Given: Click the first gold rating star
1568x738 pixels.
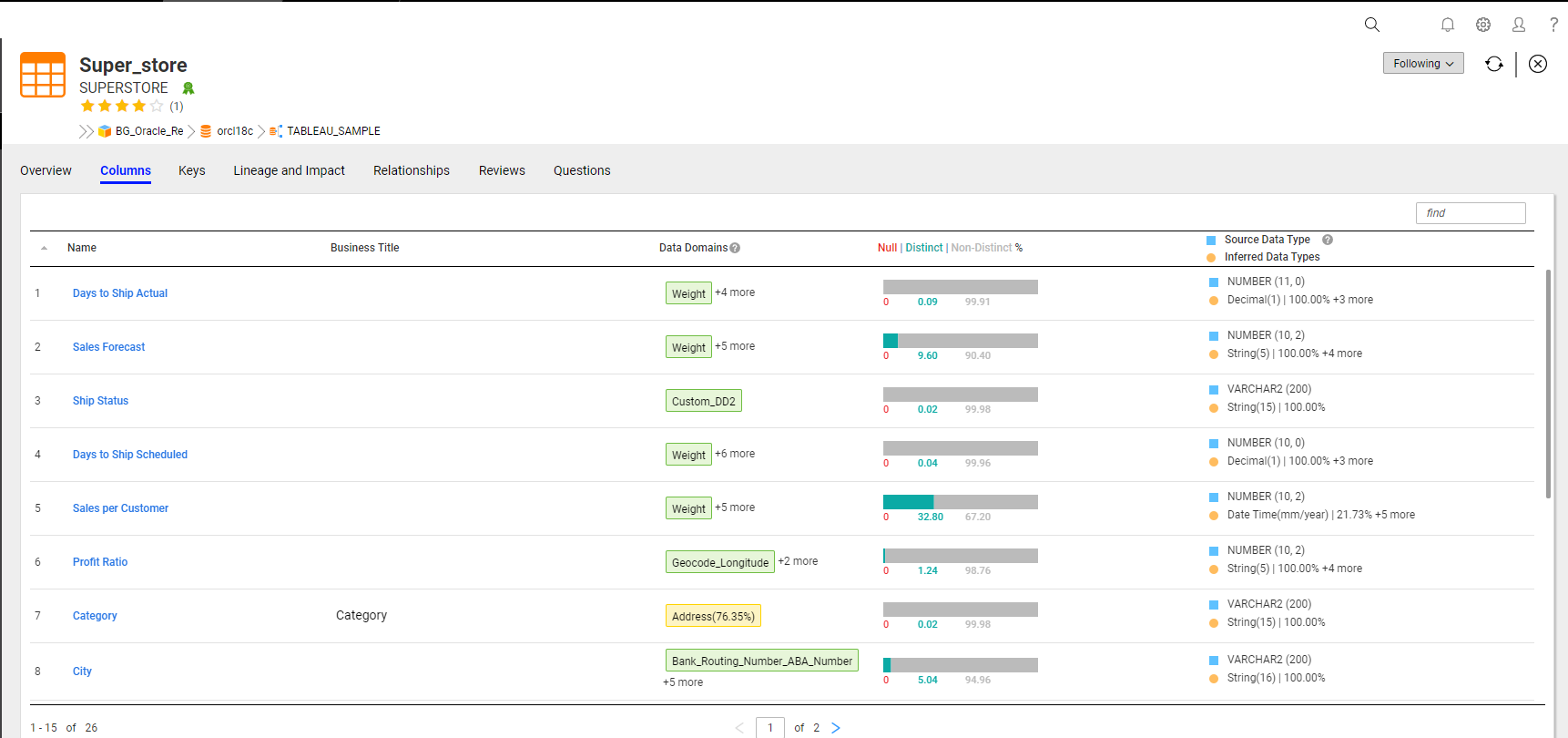Looking at the screenshot, I should [87, 106].
